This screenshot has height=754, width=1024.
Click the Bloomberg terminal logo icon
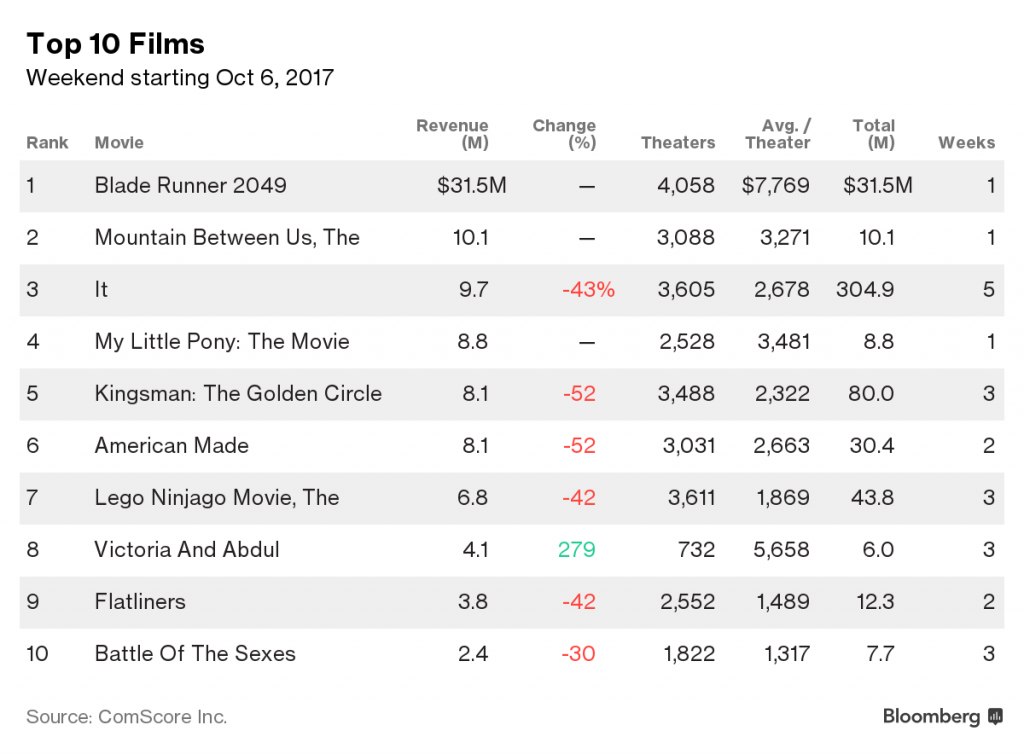995,716
